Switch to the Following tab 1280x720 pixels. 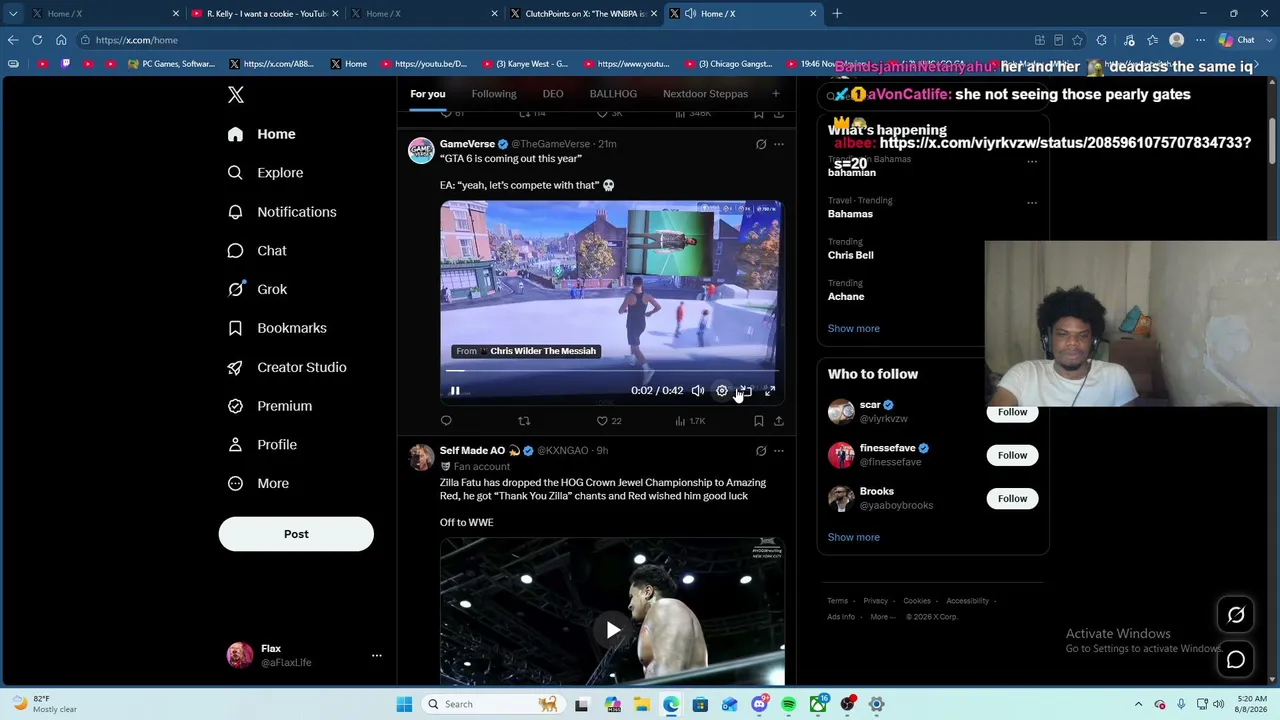tap(494, 94)
